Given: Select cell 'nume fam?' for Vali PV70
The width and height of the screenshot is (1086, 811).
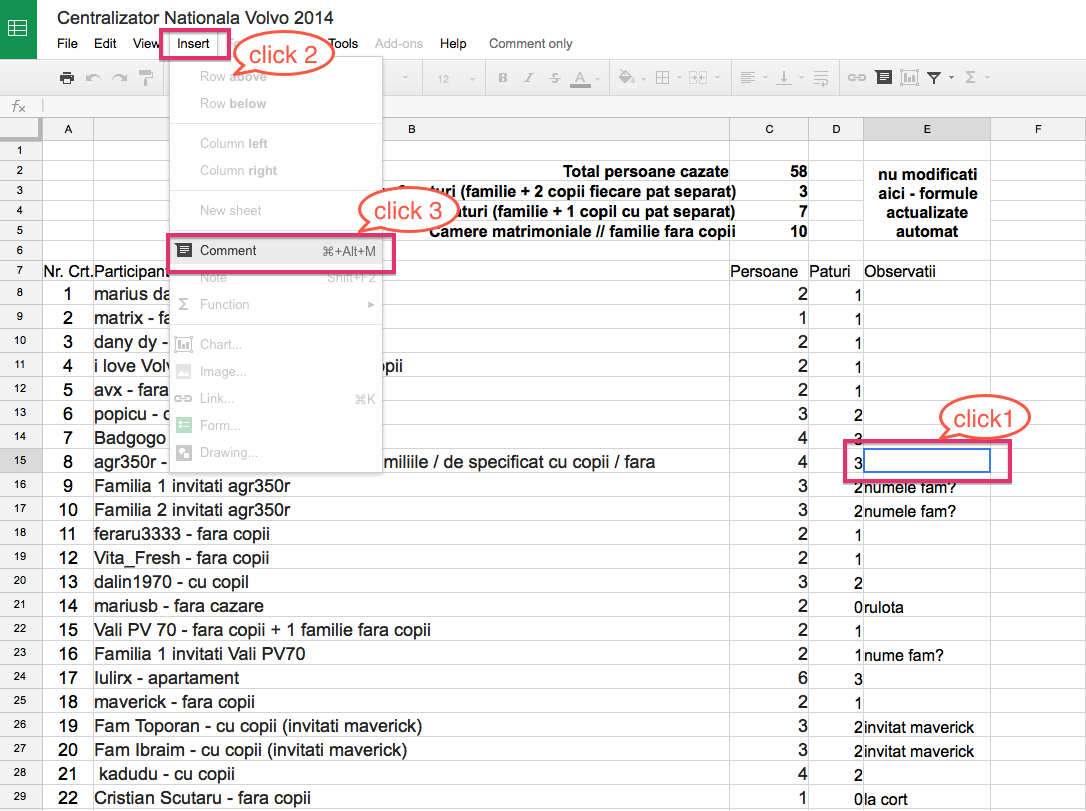Looking at the screenshot, I should click(x=927, y=654).
